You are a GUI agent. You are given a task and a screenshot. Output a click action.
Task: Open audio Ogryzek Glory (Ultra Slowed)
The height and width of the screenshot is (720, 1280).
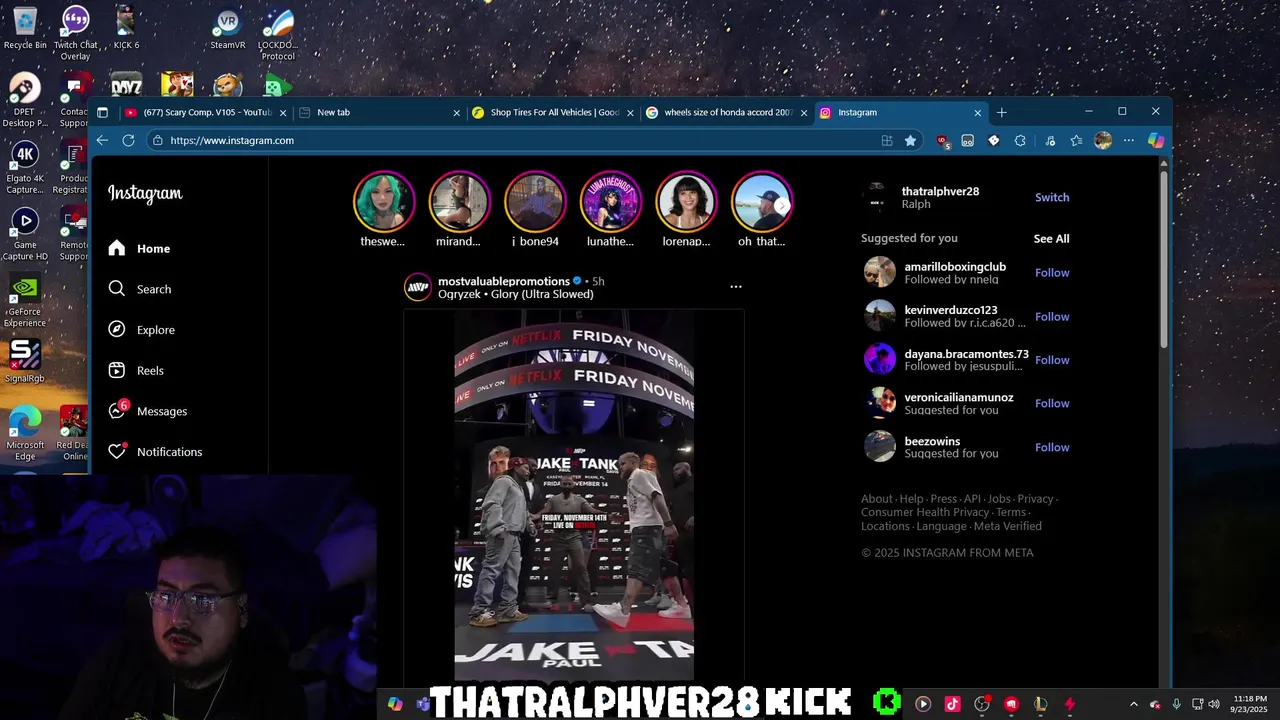tap(515, 294)
